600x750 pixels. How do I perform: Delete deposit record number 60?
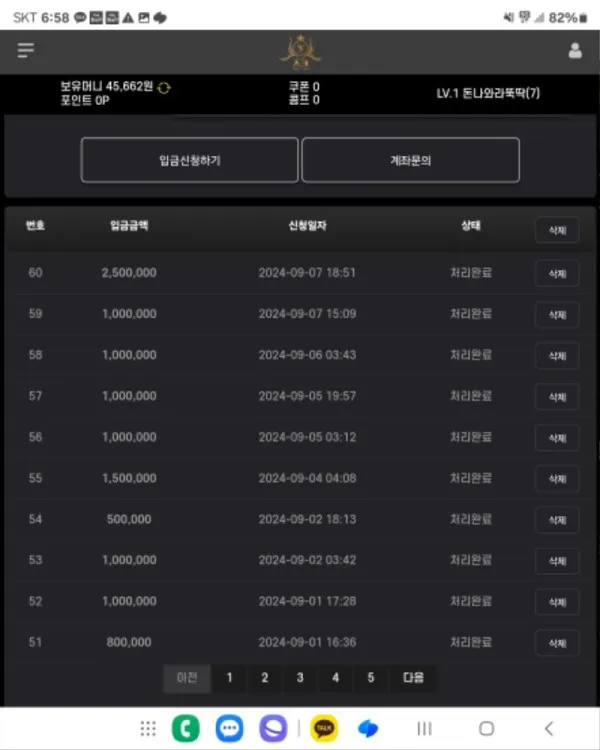(x=557, y=274)
